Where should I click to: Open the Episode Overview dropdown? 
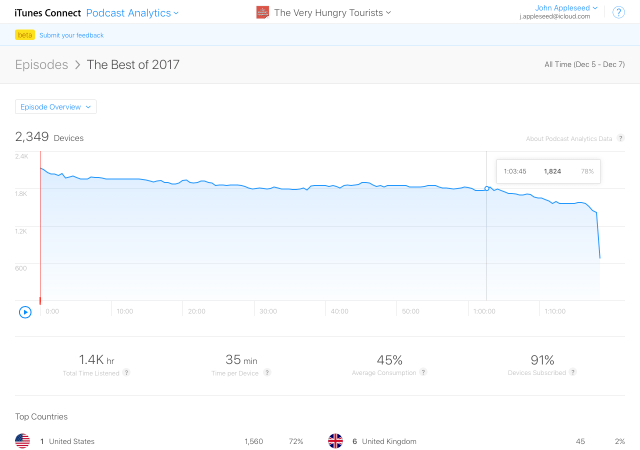click(x=56, y=107)
